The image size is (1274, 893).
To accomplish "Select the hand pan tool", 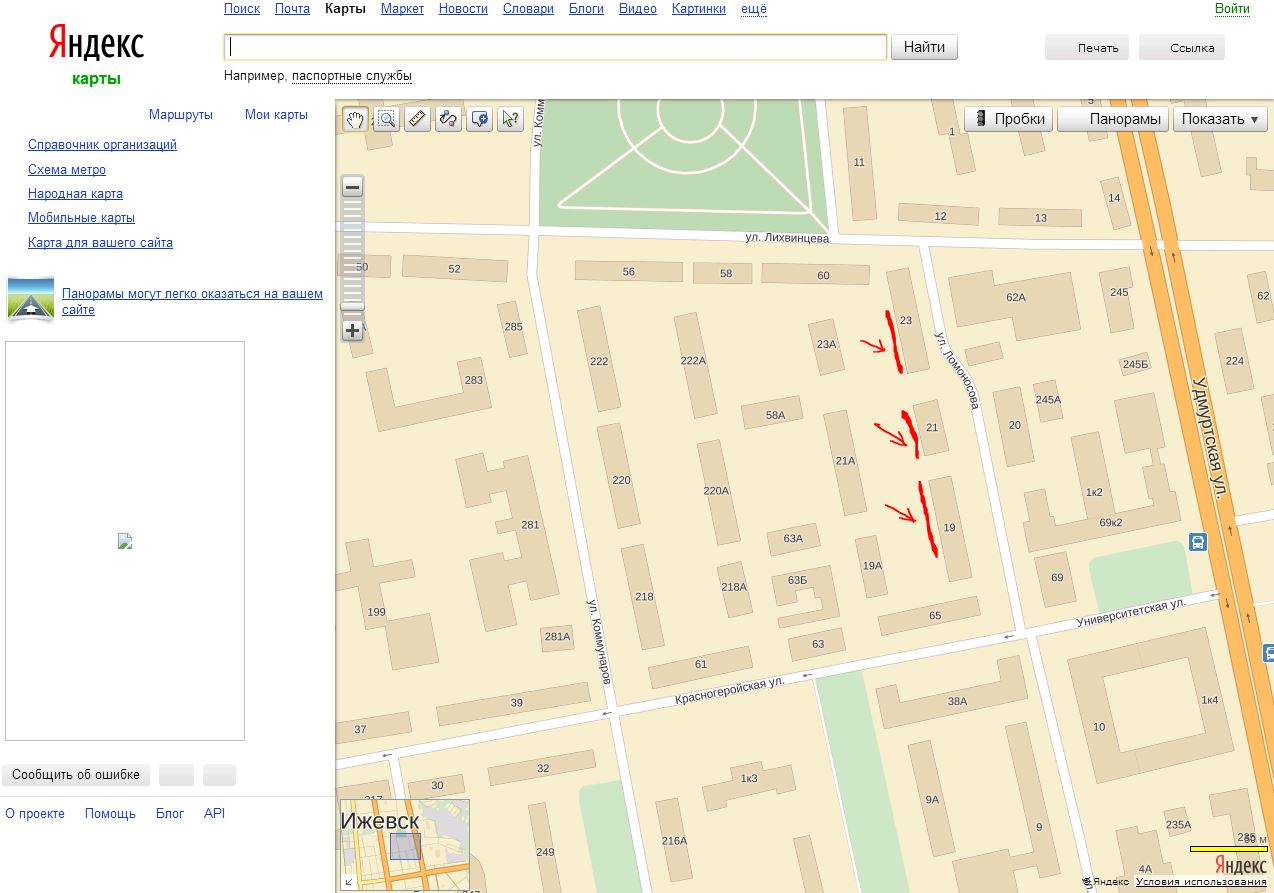I will 355,119.
